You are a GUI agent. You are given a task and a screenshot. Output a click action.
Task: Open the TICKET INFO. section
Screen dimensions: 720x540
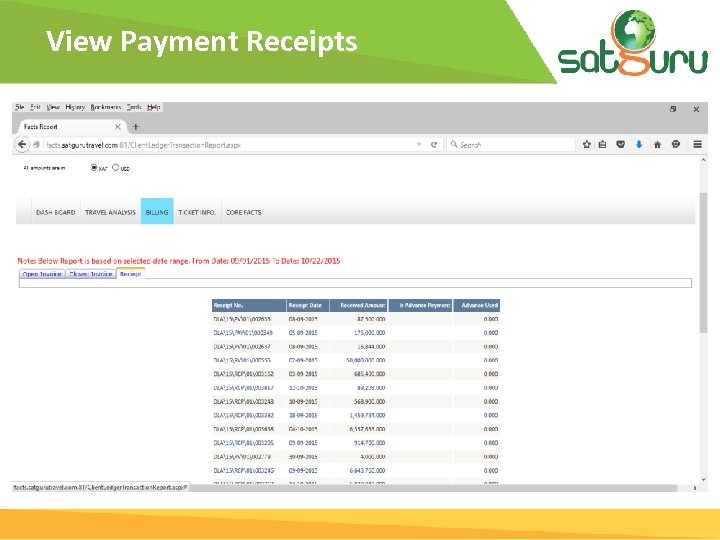tap(197, 212)
